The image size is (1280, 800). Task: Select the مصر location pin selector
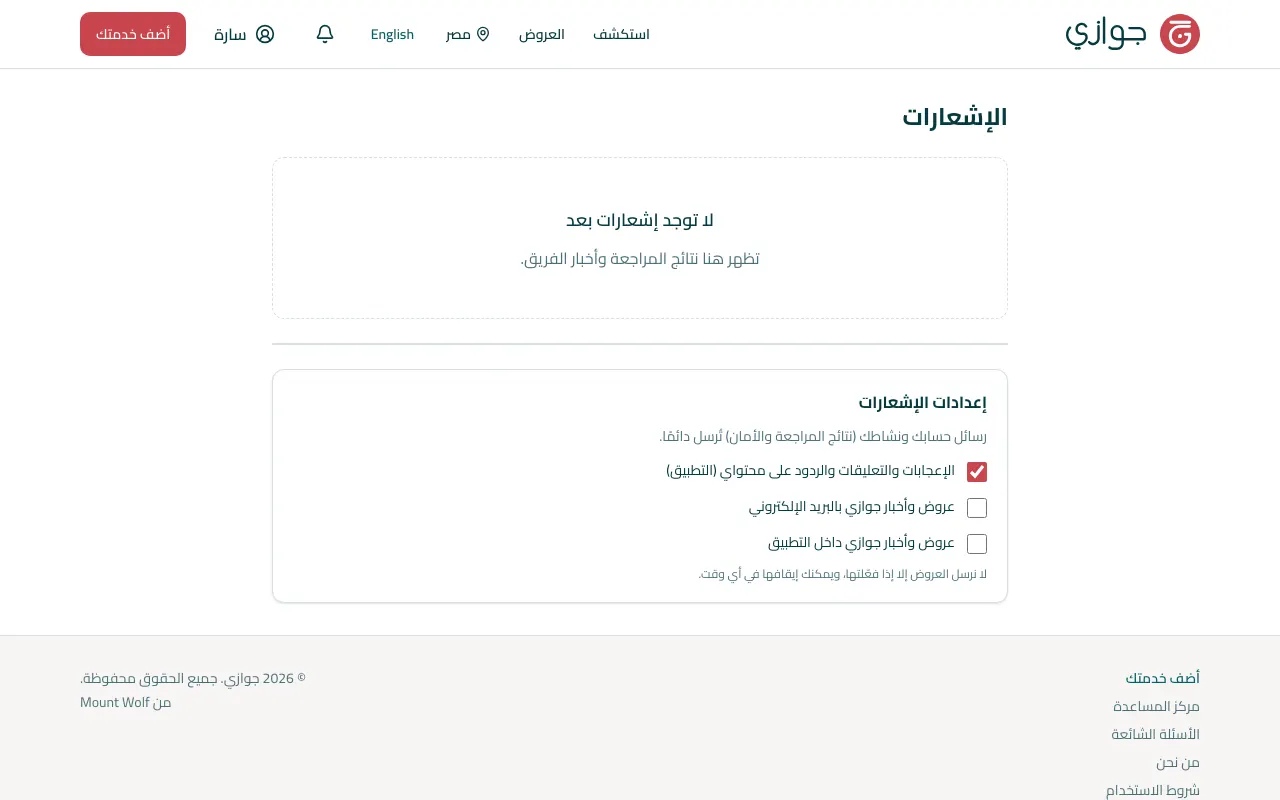tap(468, 34)
